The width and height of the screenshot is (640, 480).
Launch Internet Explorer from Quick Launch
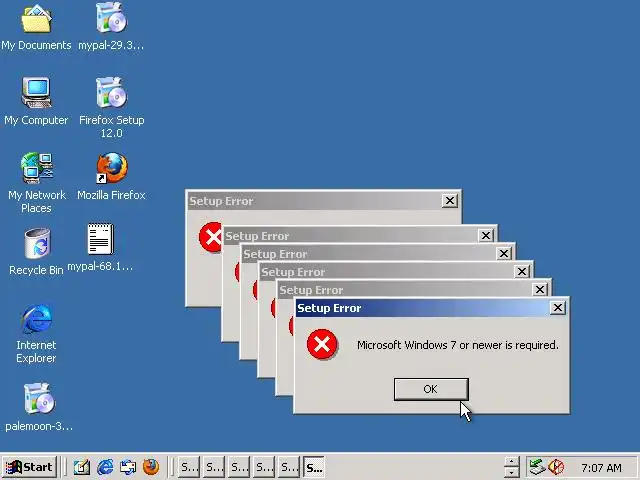pyautogui.click(x=105, y=467)
